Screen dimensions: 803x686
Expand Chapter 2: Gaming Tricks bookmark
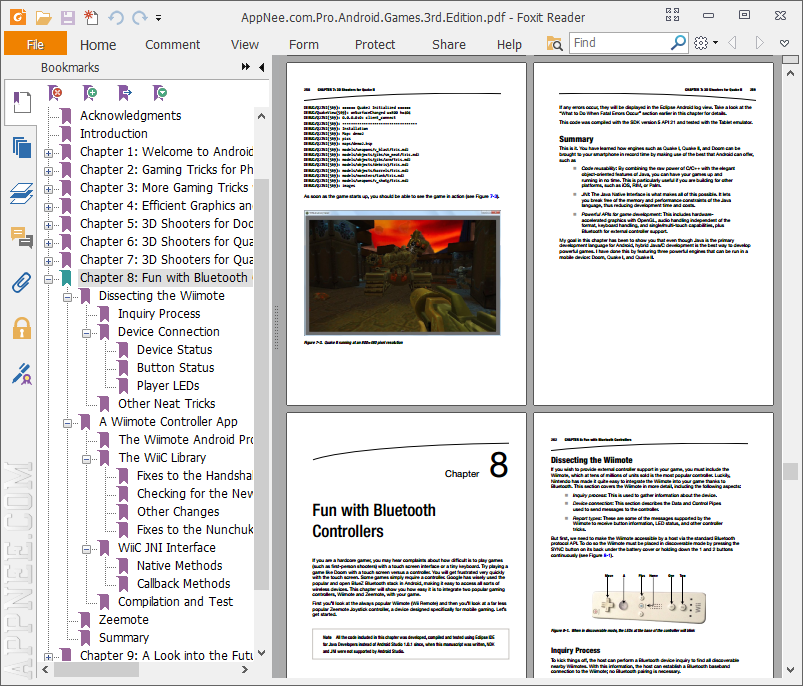48,170
